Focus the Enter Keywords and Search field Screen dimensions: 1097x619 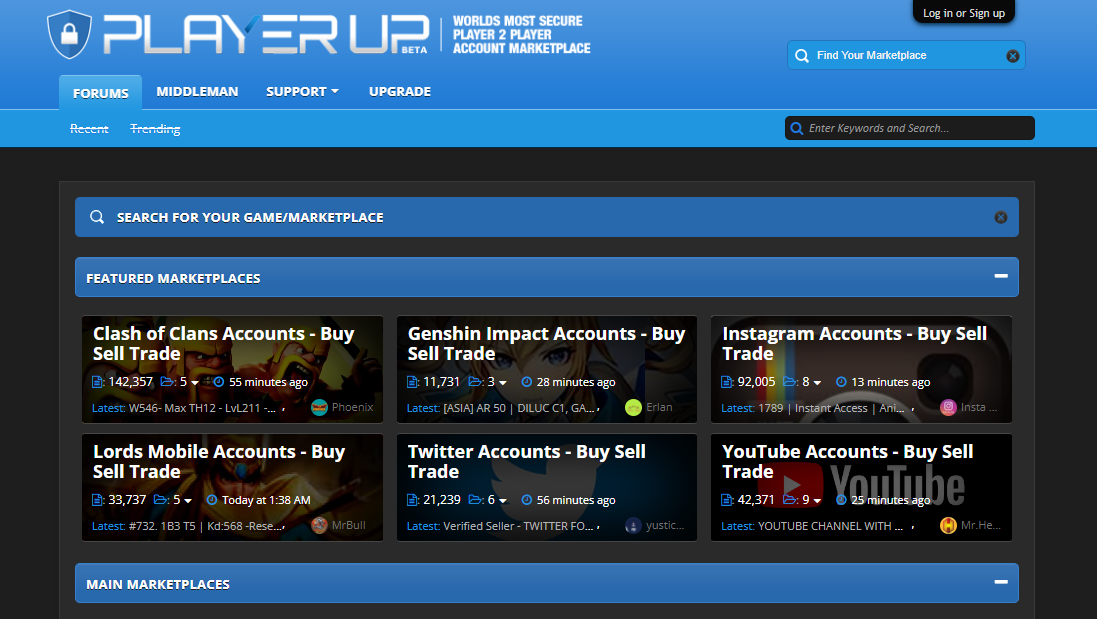pyautogui.click(x=910, y=128)
